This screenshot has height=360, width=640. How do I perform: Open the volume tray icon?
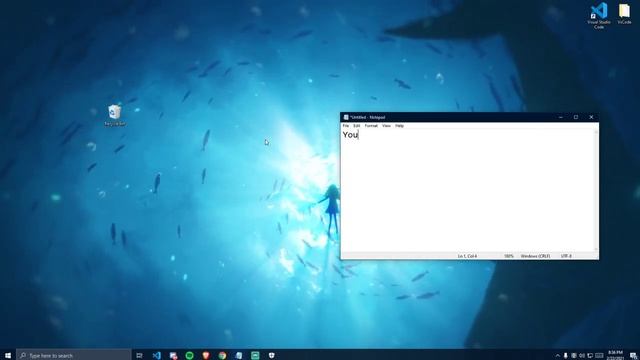[582, 356]
